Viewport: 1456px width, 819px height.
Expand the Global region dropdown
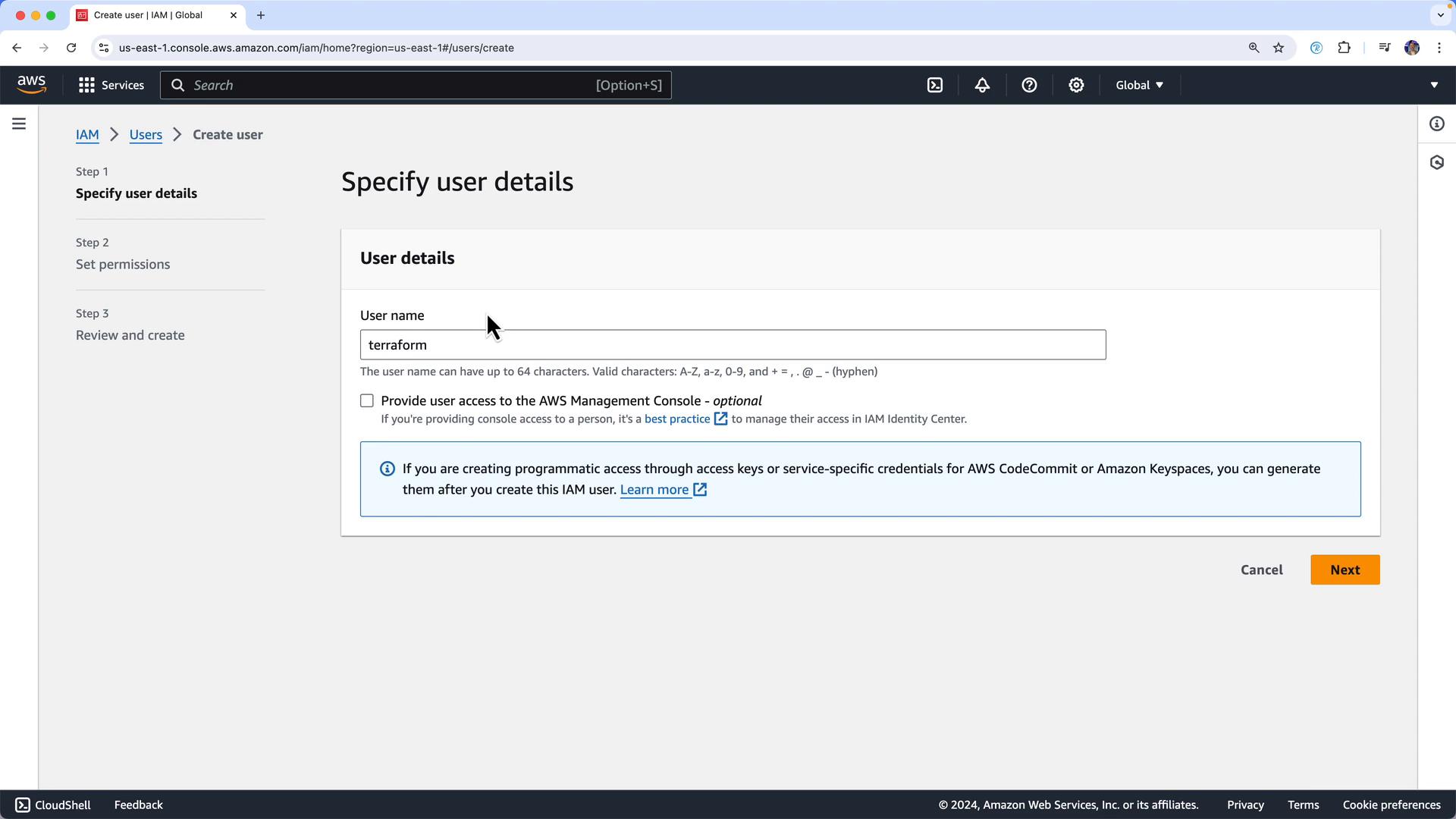click(1139, 85)
